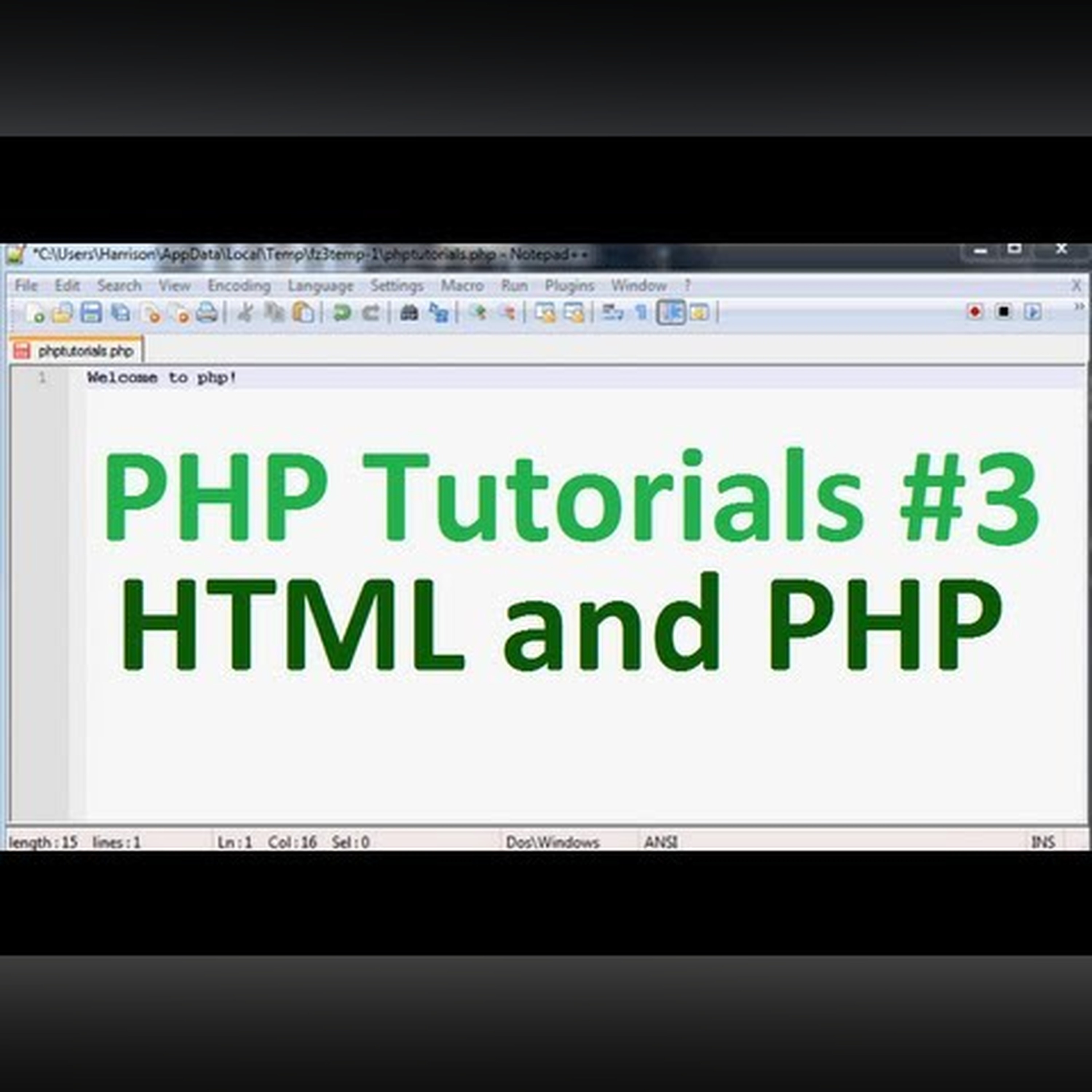Screen dimensions: 1092x1092
Task: Open the Settings menu
Action: 397,286
